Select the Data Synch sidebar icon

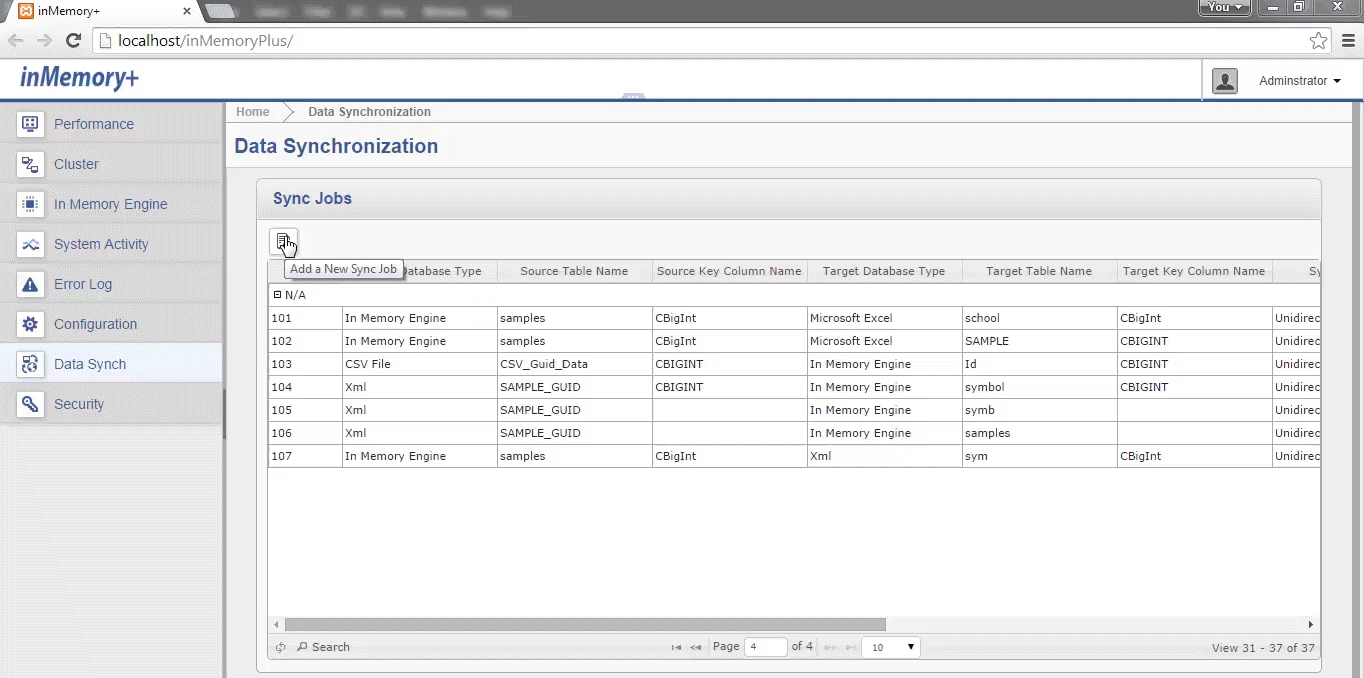click(30, 364)
